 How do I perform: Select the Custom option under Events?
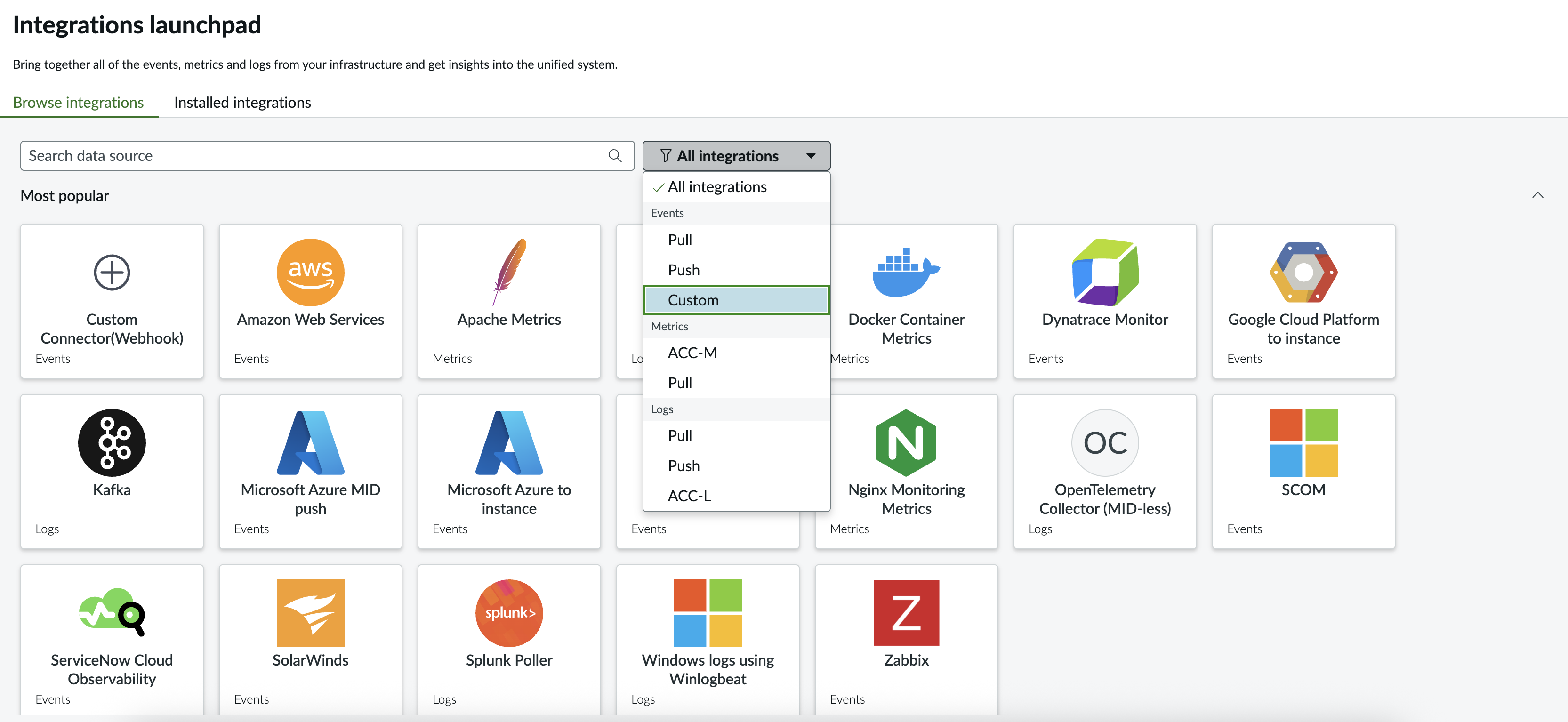[x=737, y=300]
